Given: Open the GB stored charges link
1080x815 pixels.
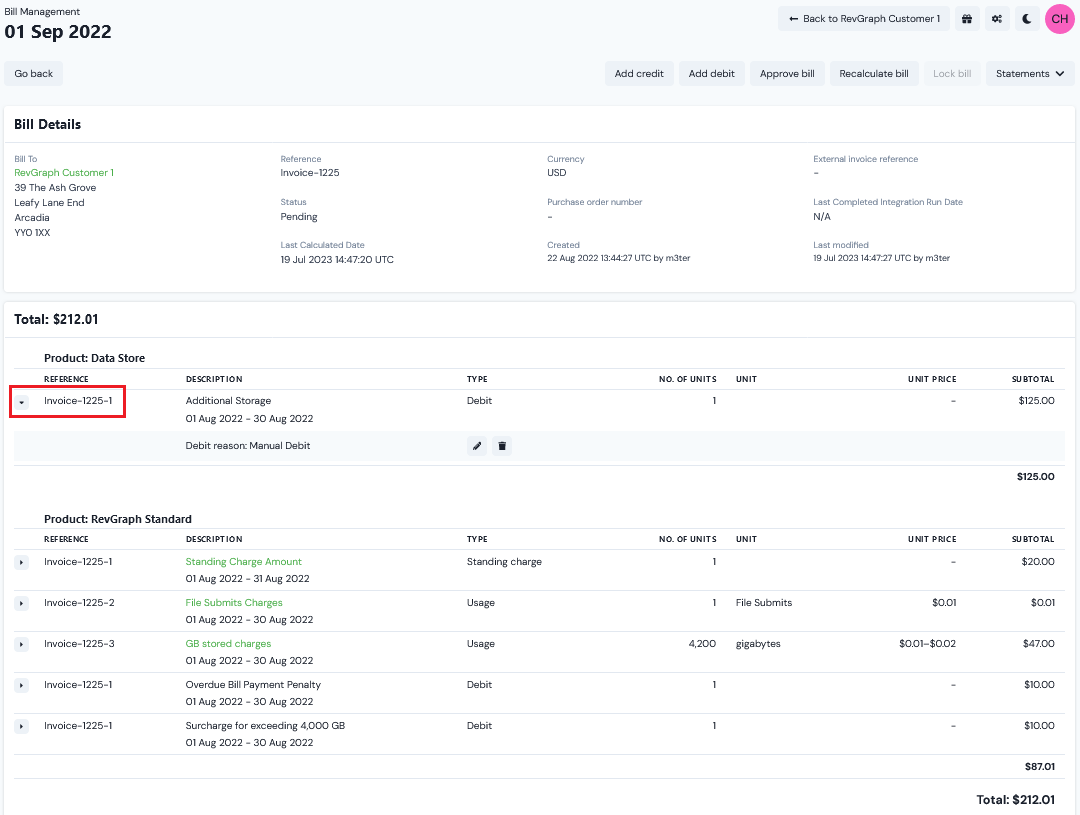Looking at the screenshot, I should pyautogui.click(x=228, y=643).
